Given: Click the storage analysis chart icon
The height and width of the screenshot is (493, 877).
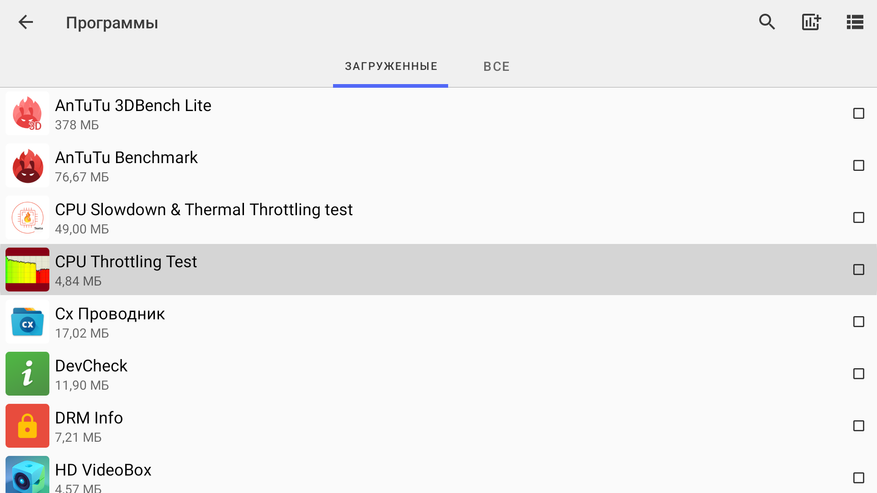Looking at the screenshot, I should 811,22.
